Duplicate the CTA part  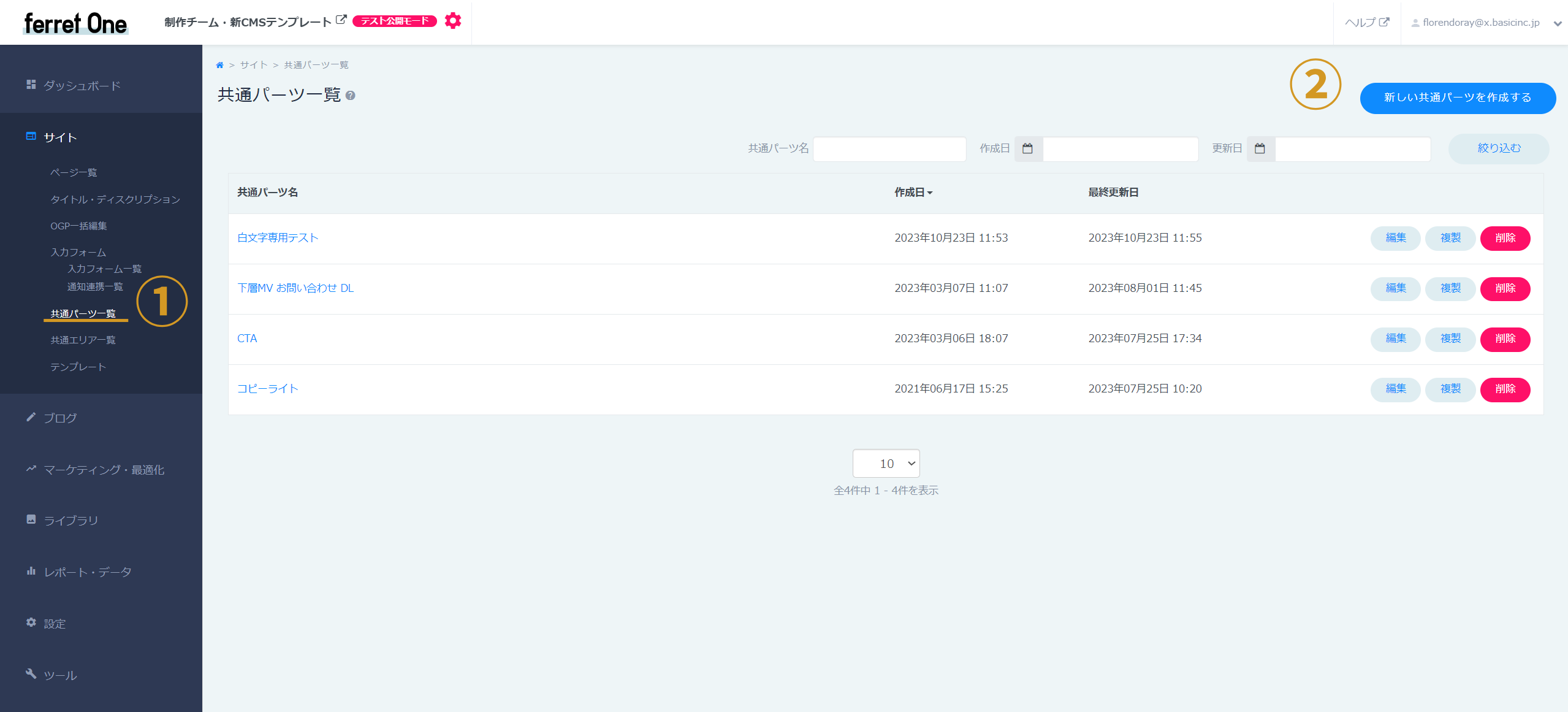[1450, 339]
